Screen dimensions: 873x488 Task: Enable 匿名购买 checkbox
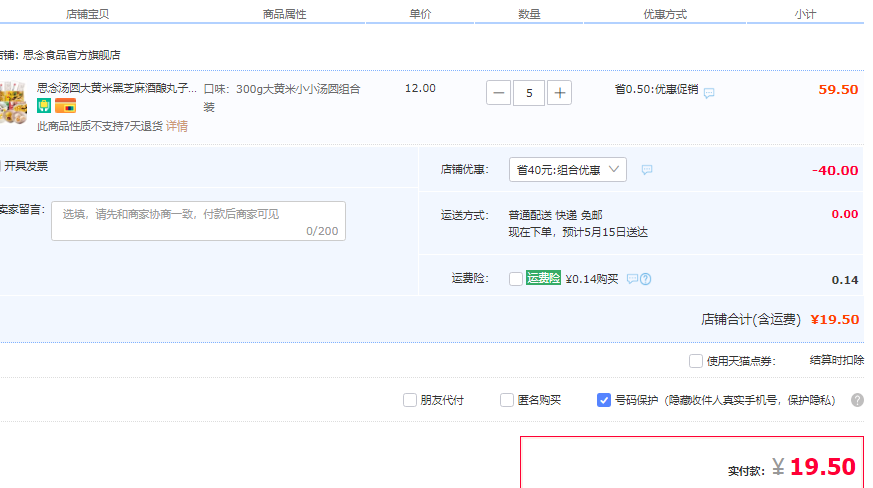[x=507, y=400]
